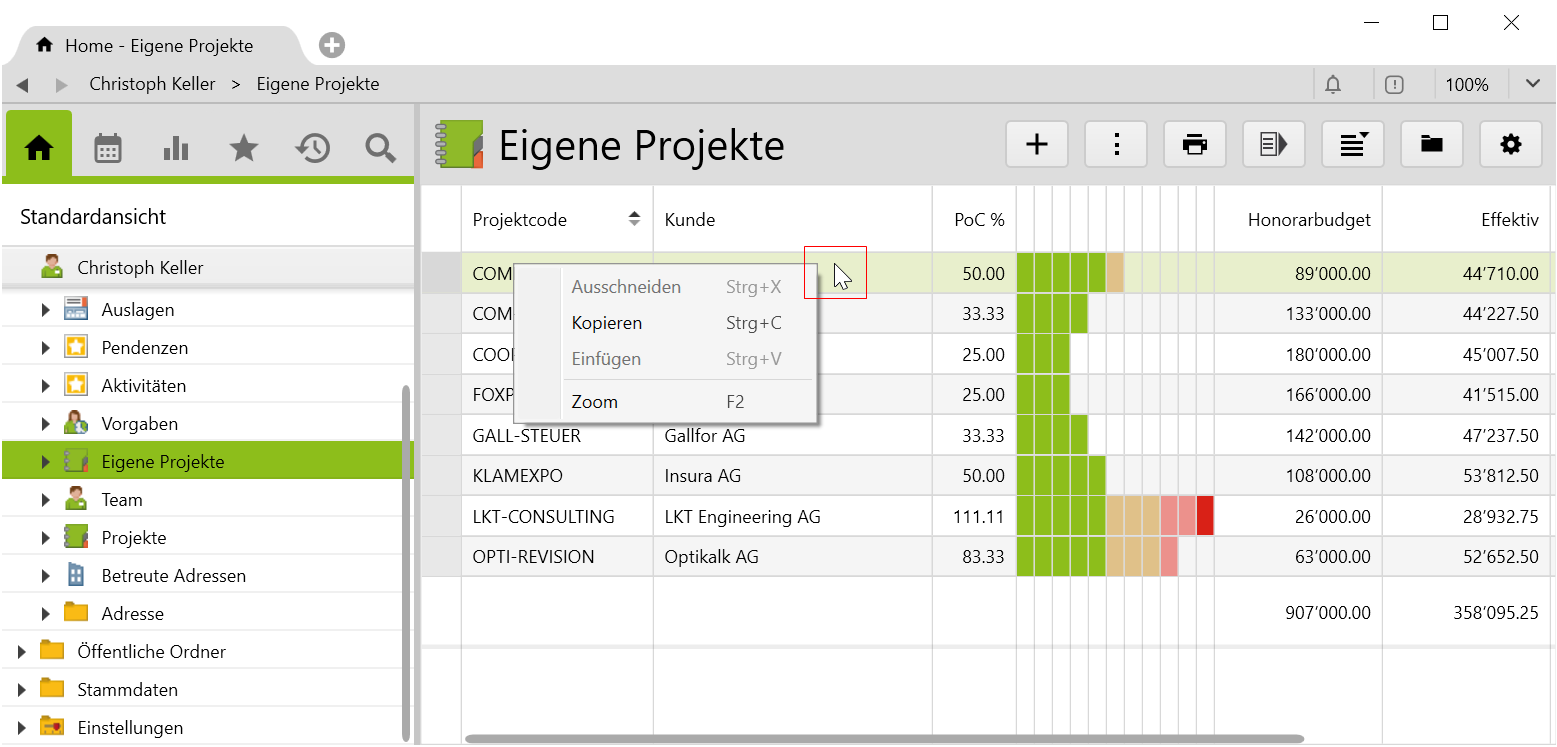1557x747 pixels.
Task: Open the calendar view icon in sidebar
Action: click(x=107, y=148)
